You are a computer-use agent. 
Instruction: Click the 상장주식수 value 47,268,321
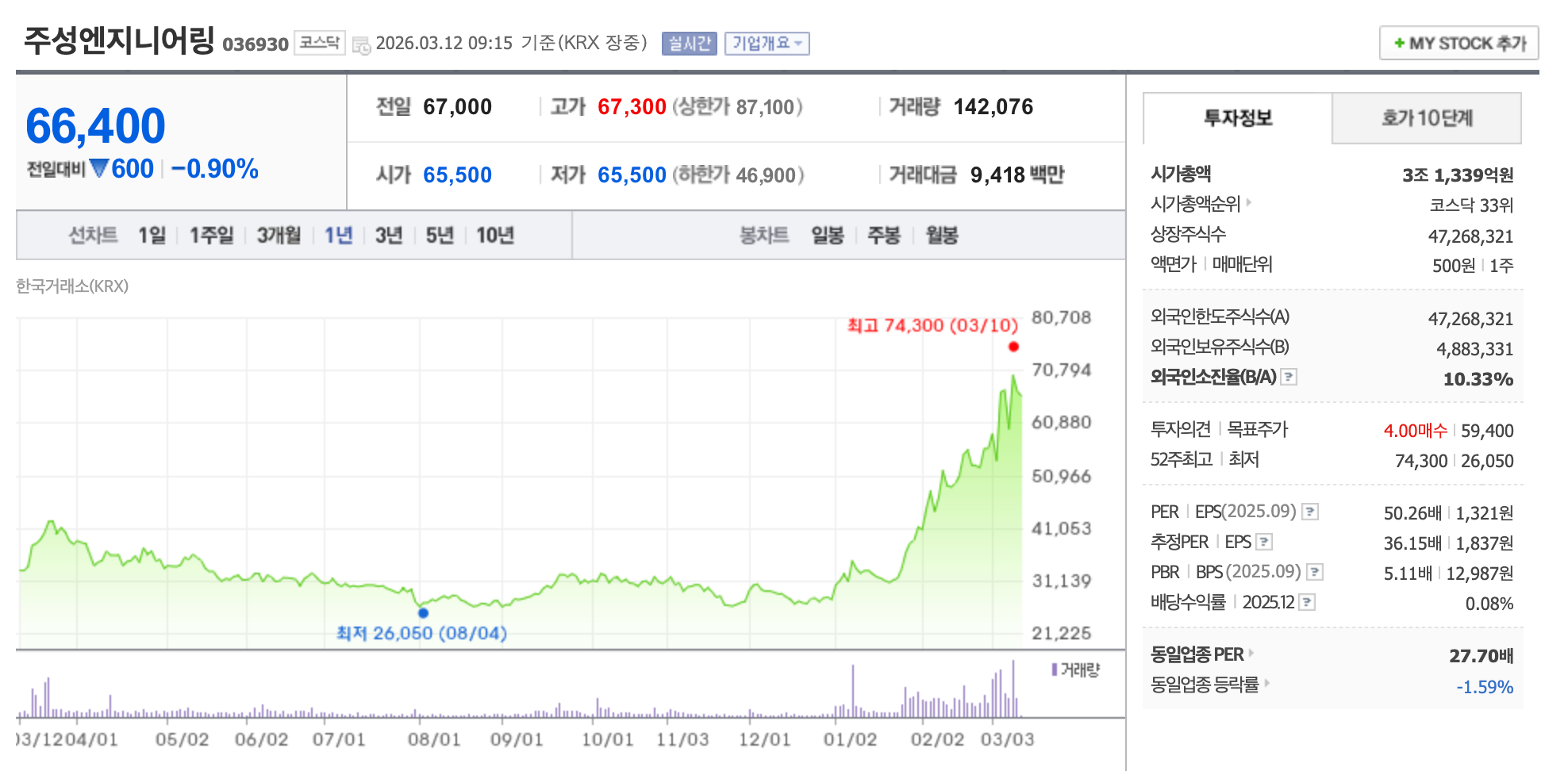pos(1470,236)
